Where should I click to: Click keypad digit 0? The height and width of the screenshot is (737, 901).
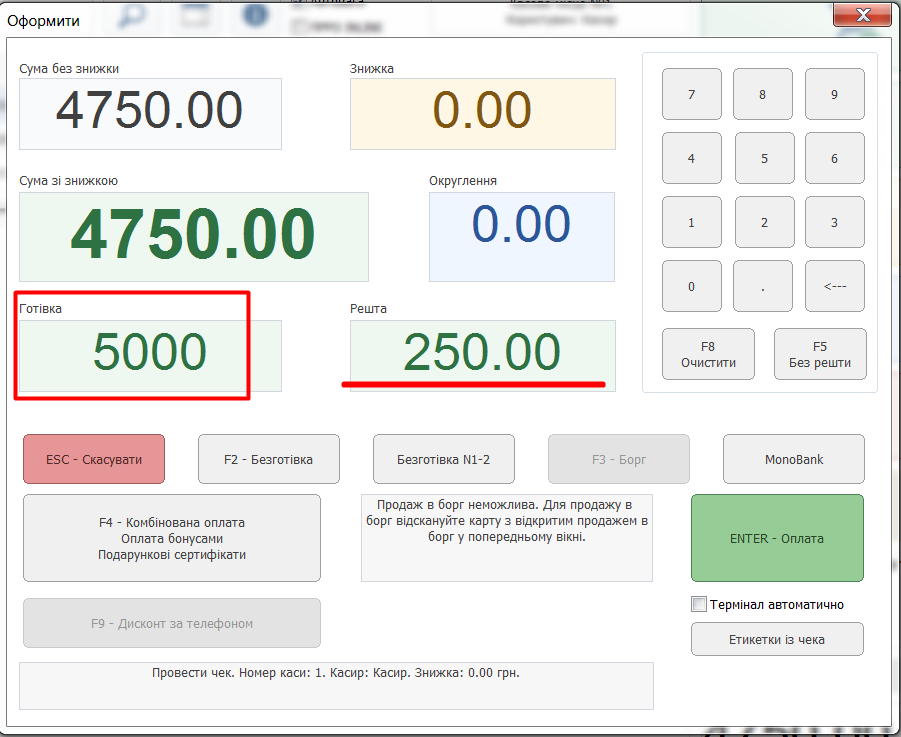coord(691,286)
